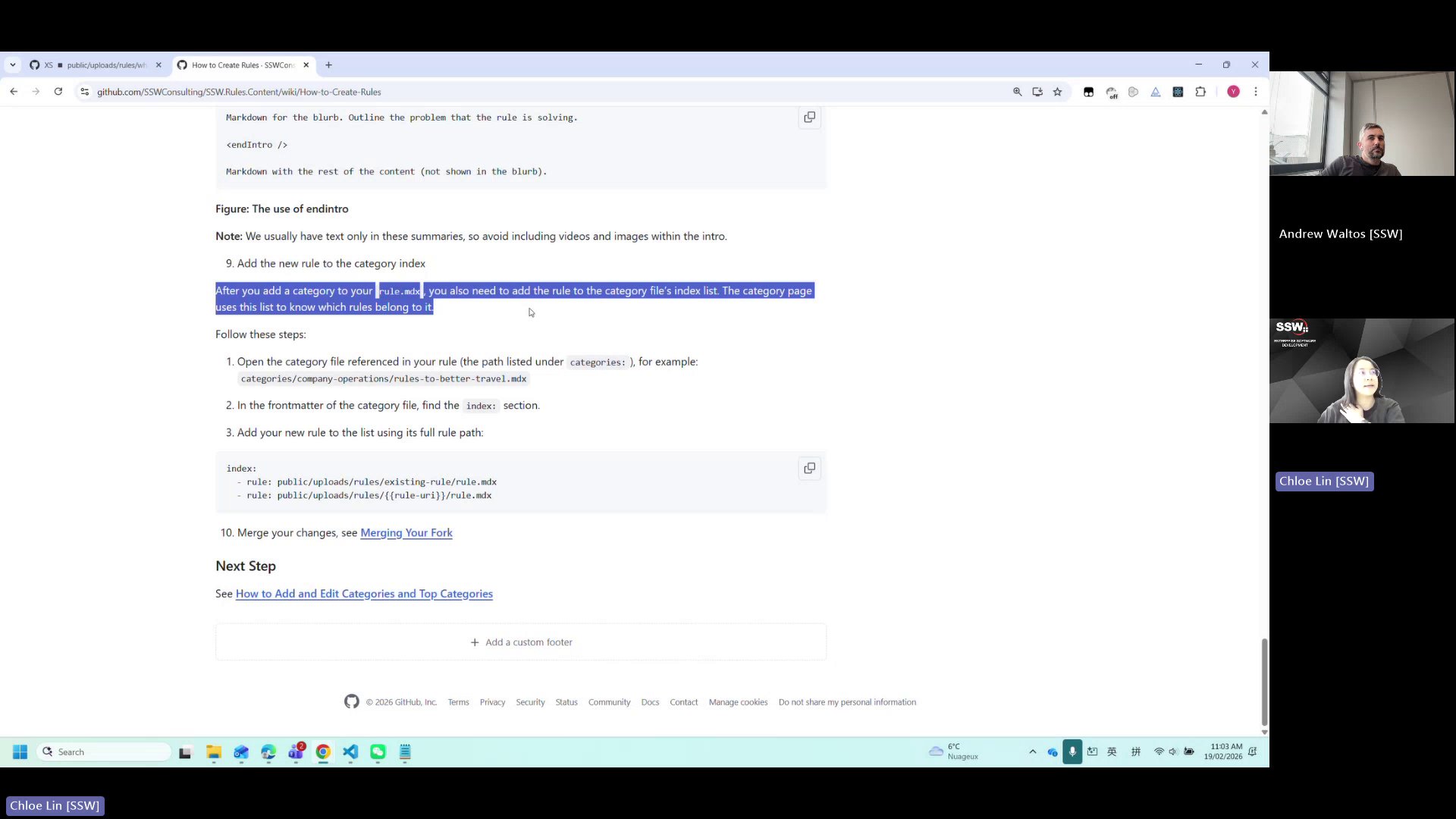Click the install-site icon in the address bar
The width and height of the screenshot is (1456, 819).
pyautogui.click(x=1037, y=92)
